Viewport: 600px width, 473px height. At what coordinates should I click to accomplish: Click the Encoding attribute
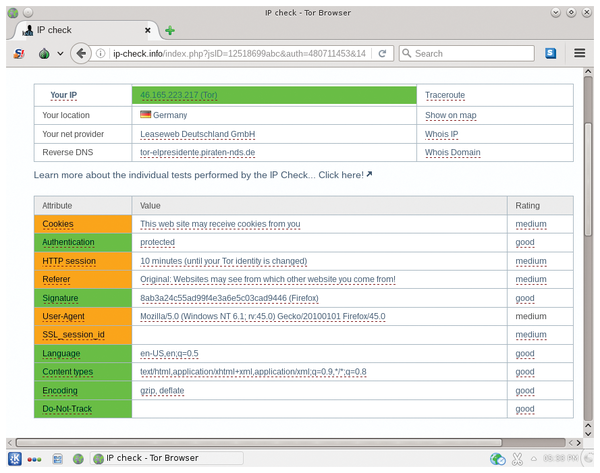60,391
